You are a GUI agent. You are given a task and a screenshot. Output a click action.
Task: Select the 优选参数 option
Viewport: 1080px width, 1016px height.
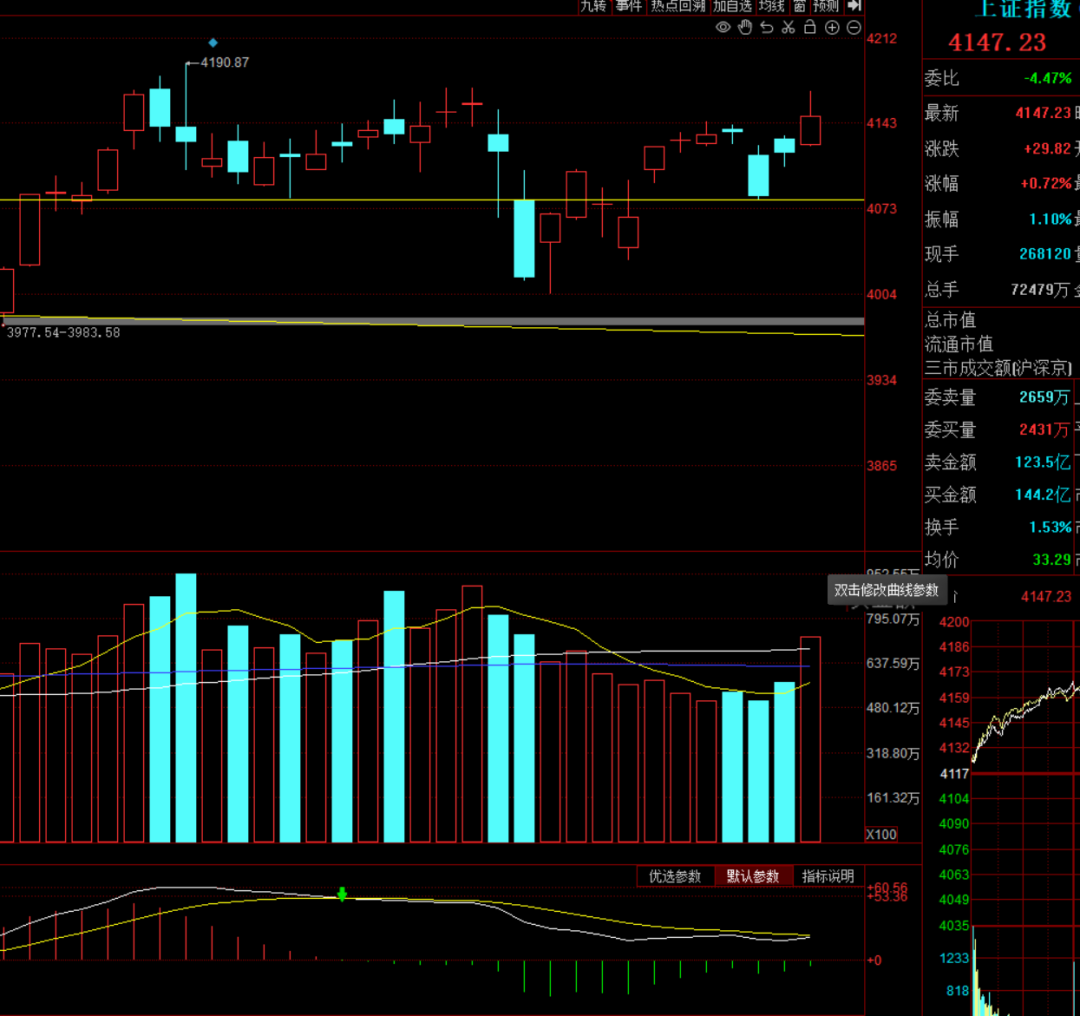[675, 875]
